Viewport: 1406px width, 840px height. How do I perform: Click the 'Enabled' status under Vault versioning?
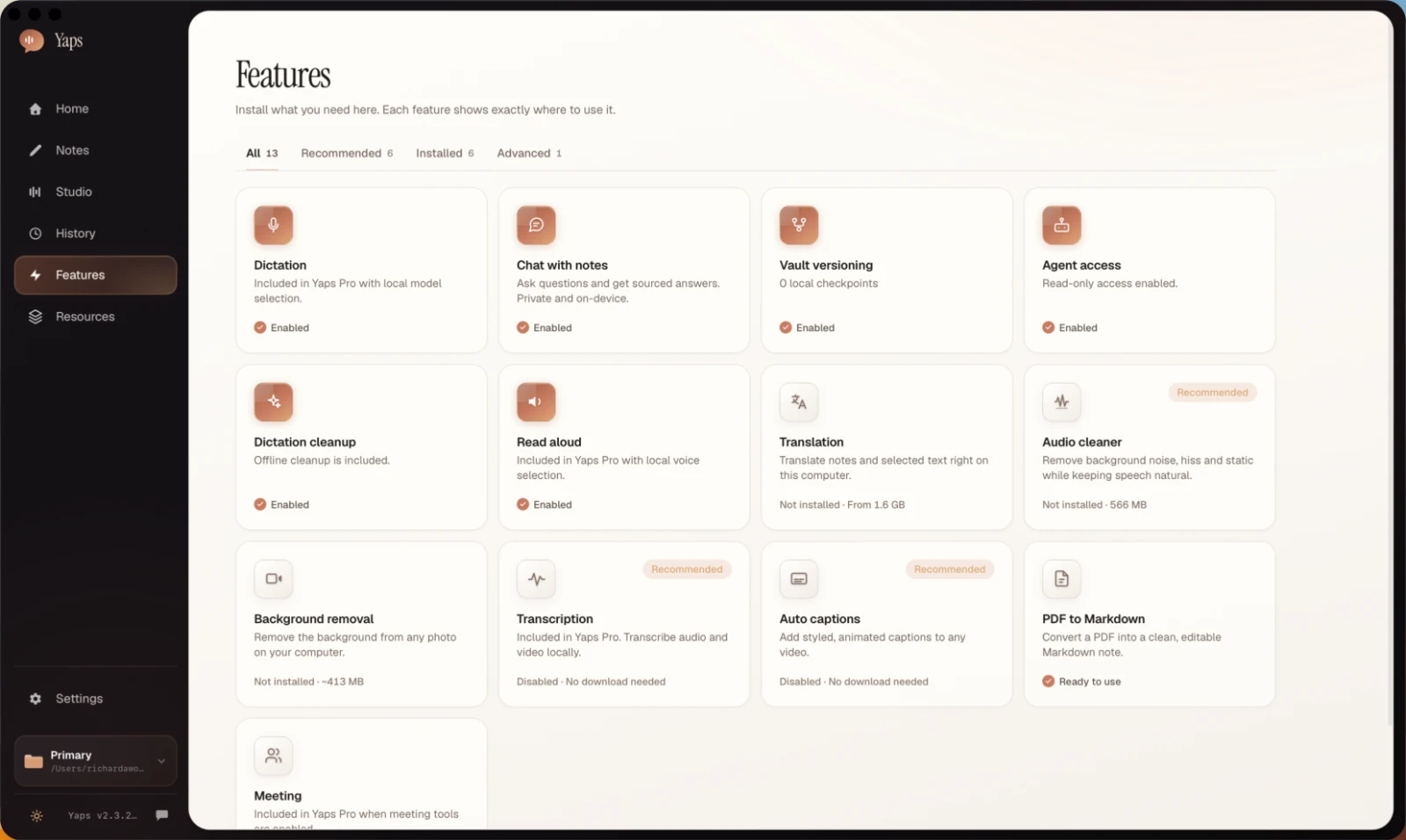(x=808, y=328)
